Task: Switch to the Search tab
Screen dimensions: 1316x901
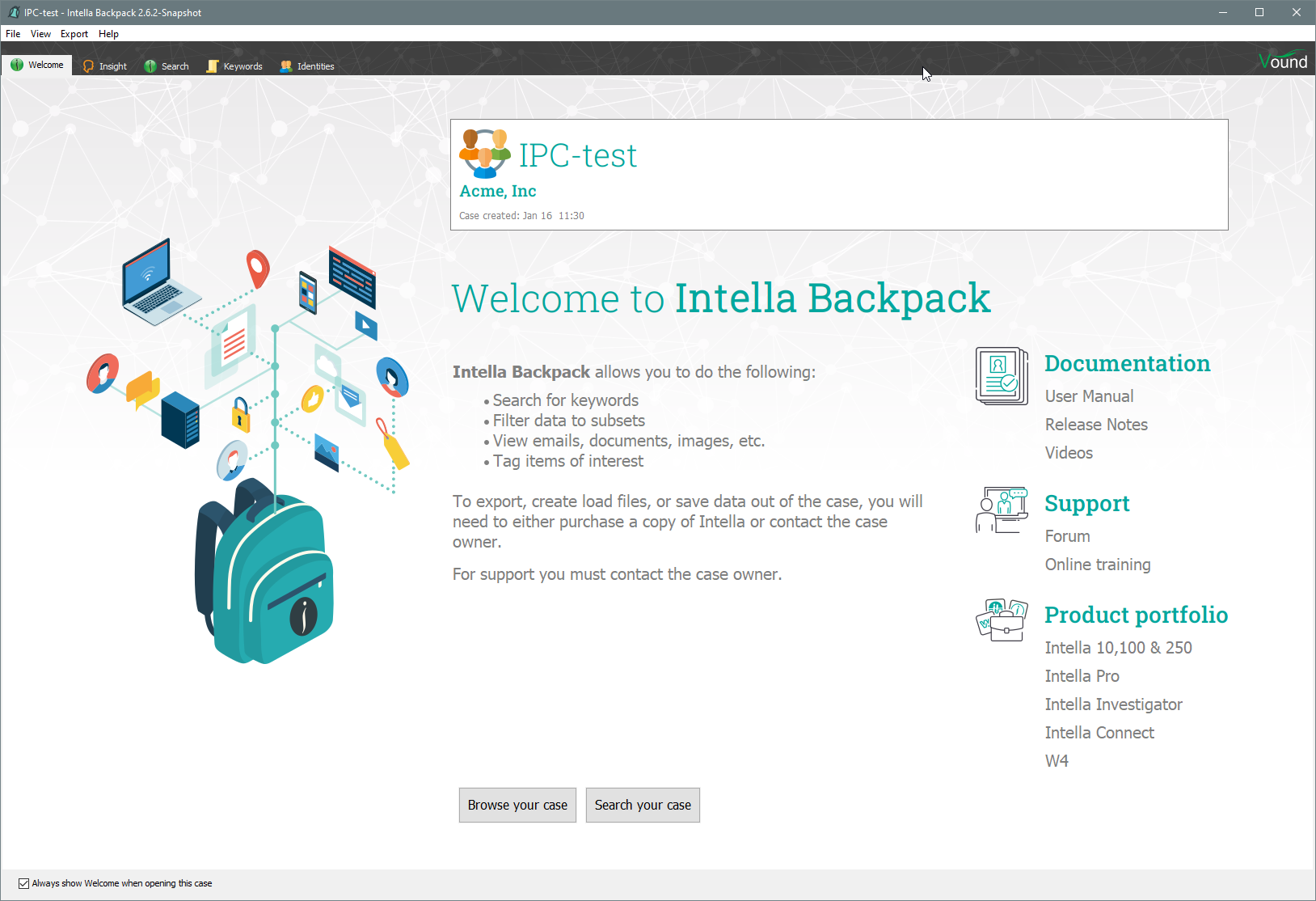Action: click(x=167, y=66)
